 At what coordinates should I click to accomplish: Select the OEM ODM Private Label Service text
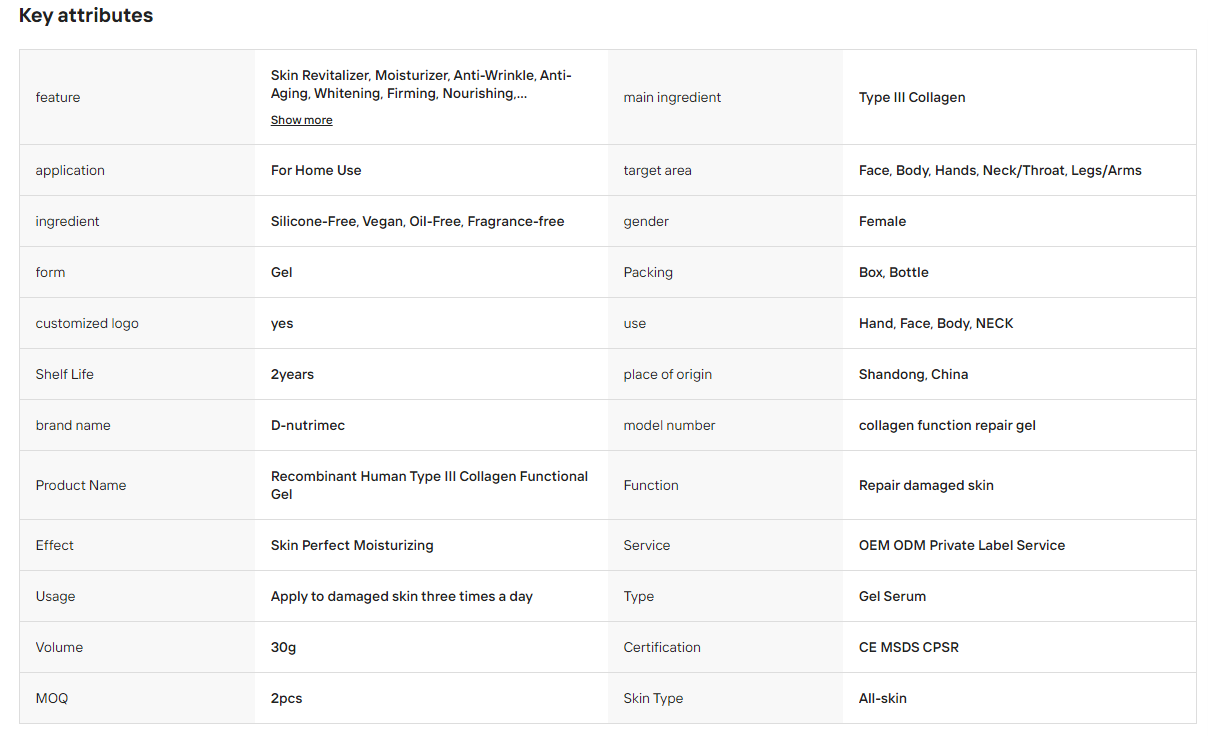962,545
